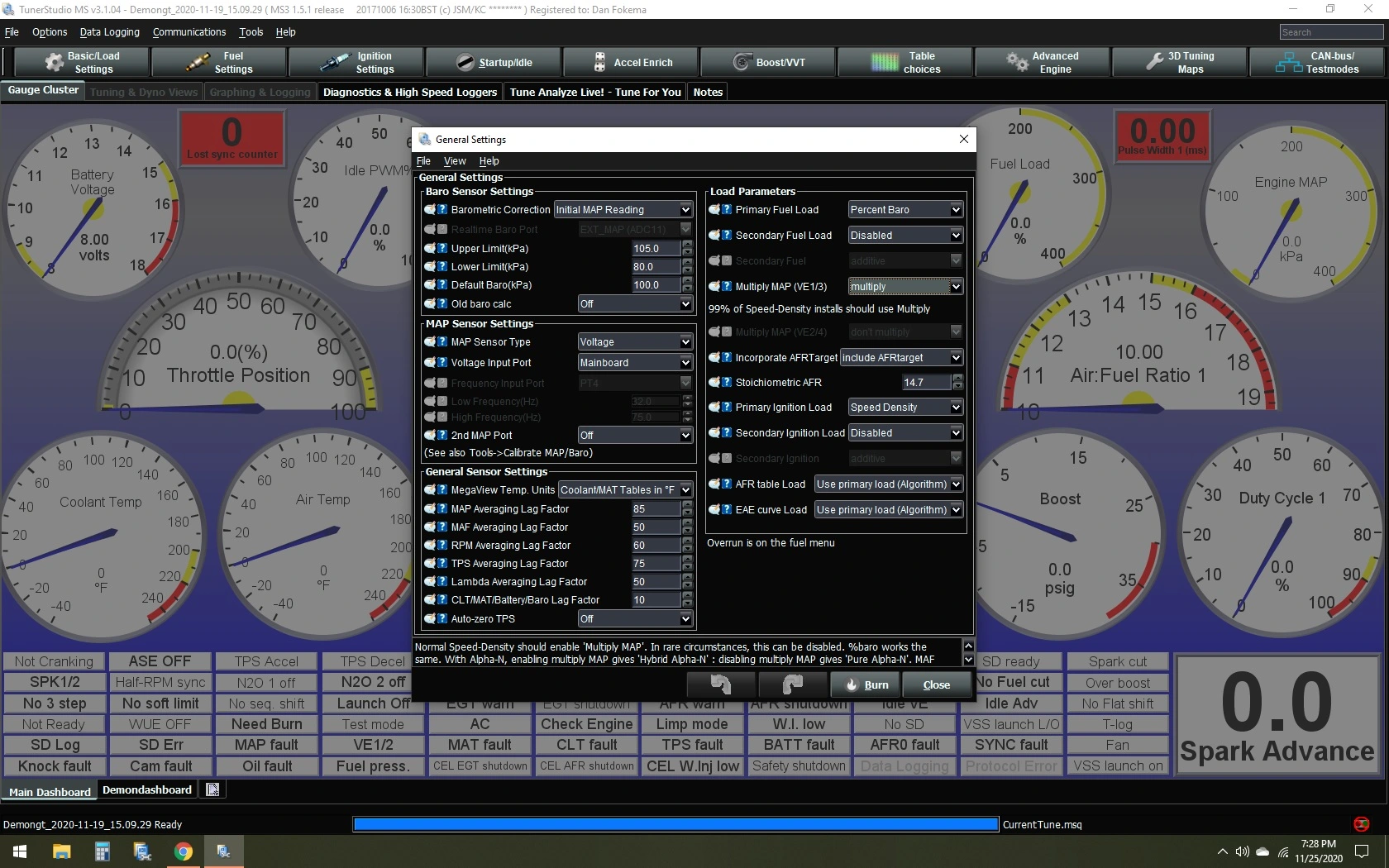Open help for MAP Sensor Type

pos(442,341)
